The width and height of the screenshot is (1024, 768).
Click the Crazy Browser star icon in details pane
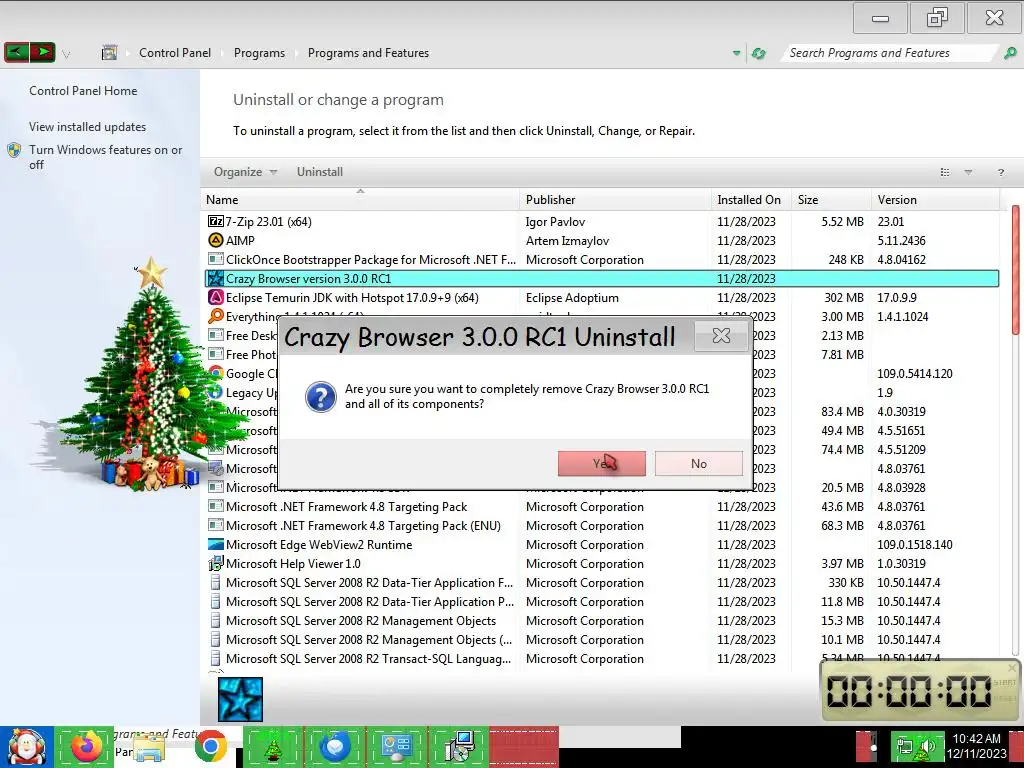(x=240, y=699)
